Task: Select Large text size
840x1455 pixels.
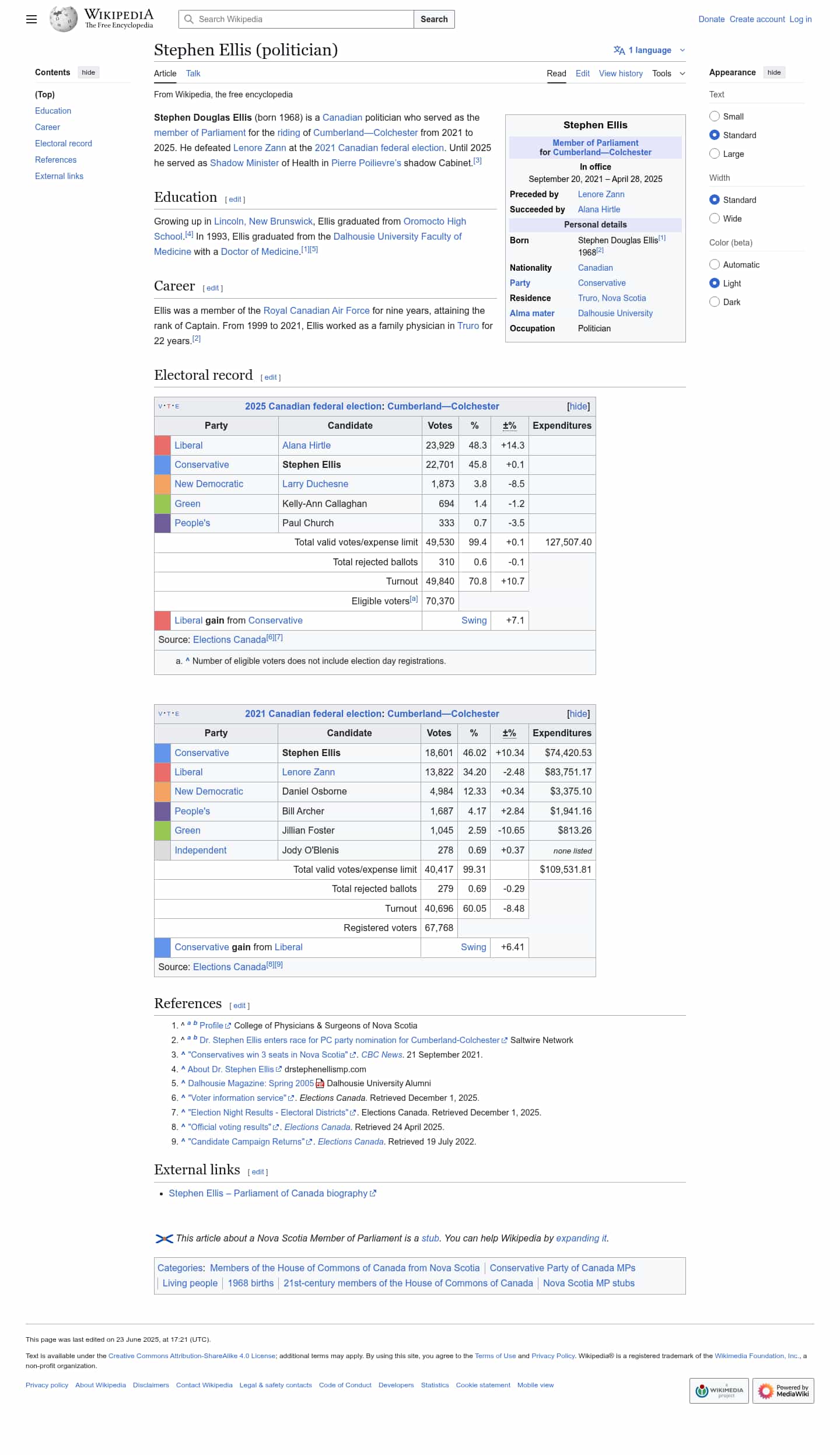Action: [714, 153]
